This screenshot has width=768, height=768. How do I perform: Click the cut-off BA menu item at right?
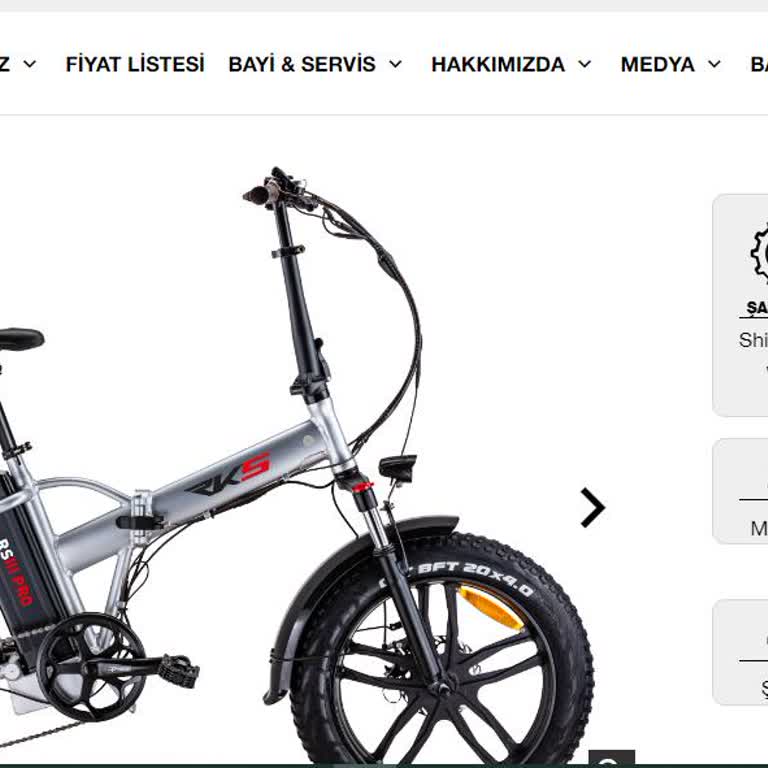(x=759, y=64)
